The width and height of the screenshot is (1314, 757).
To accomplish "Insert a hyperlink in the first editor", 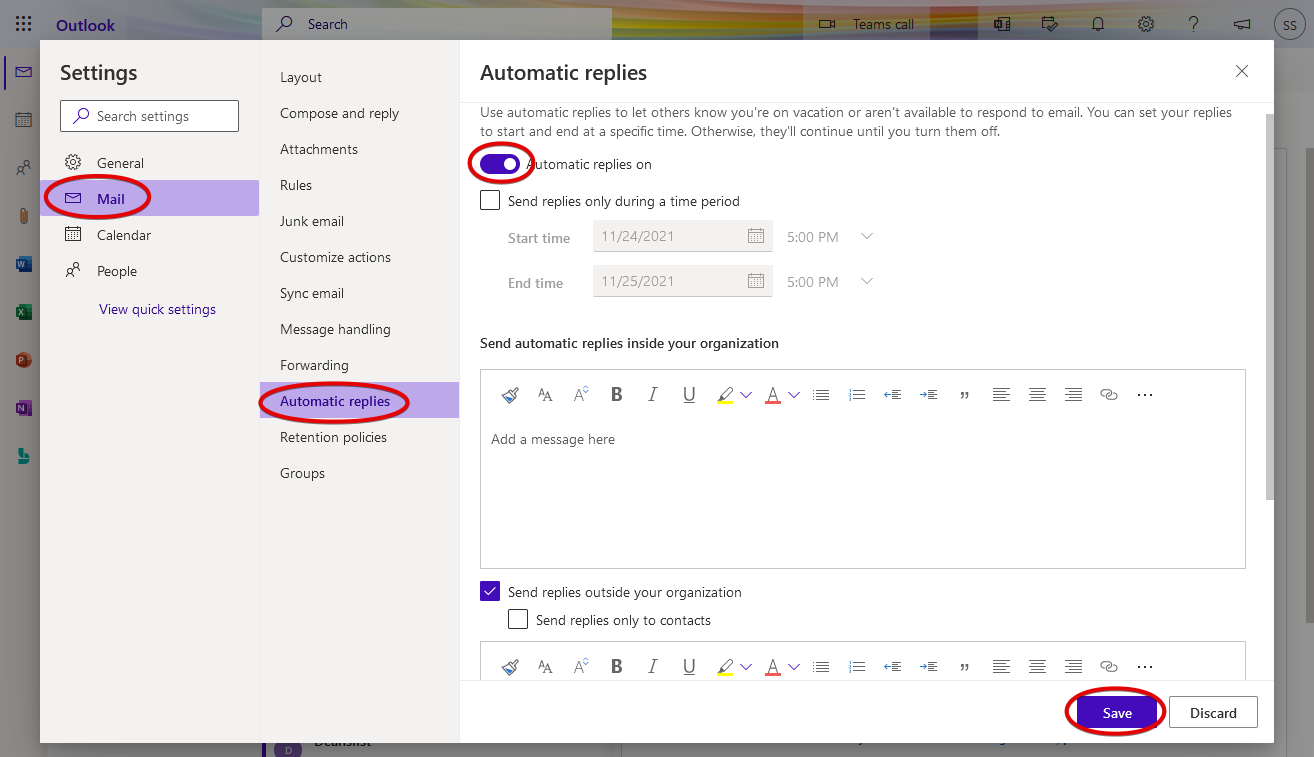I will click(x=1108, y=395).
